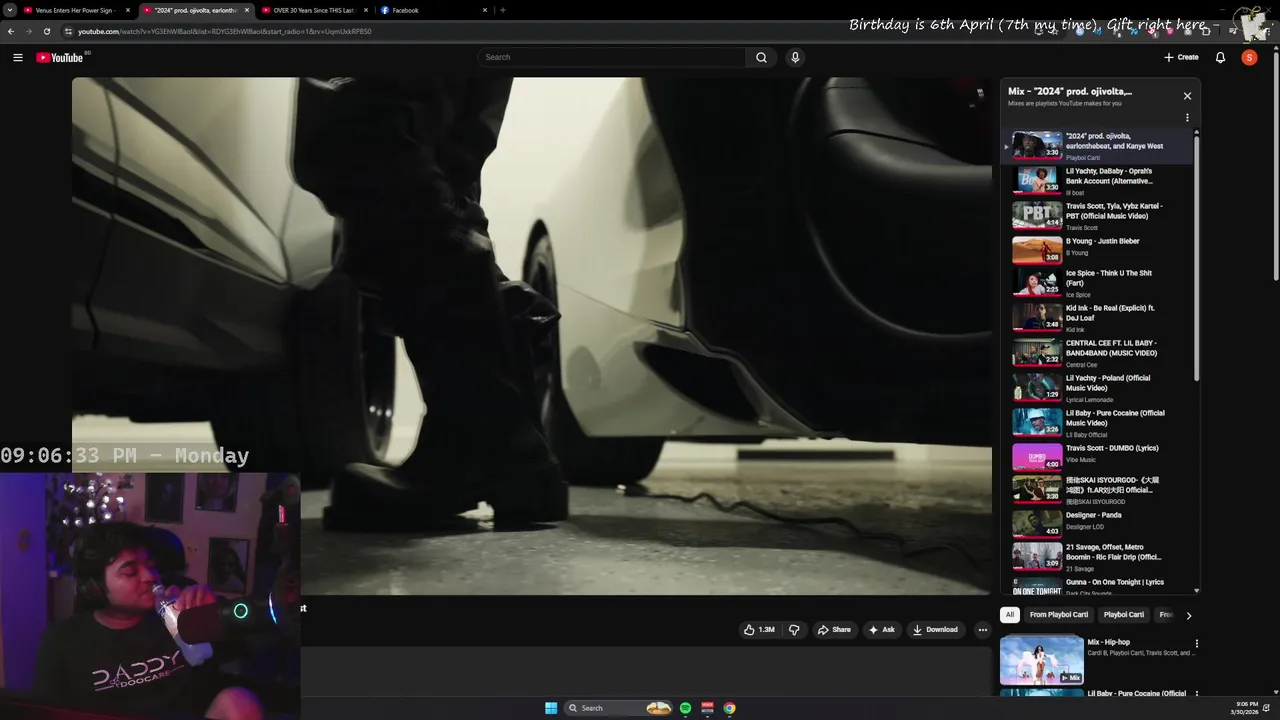Screen dimensions: 1280x720
Task: Play Travis Scott - DUMBO (Lyrics)
Action: point(1097,456)
